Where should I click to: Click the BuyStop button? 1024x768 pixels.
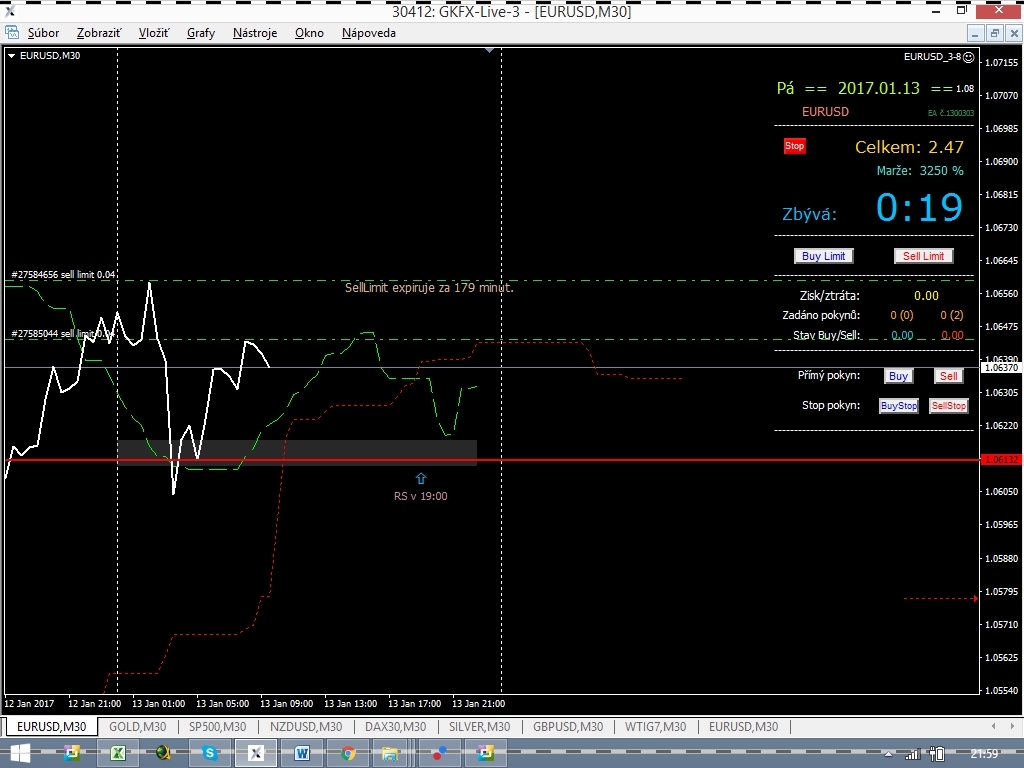pos(899,406)
